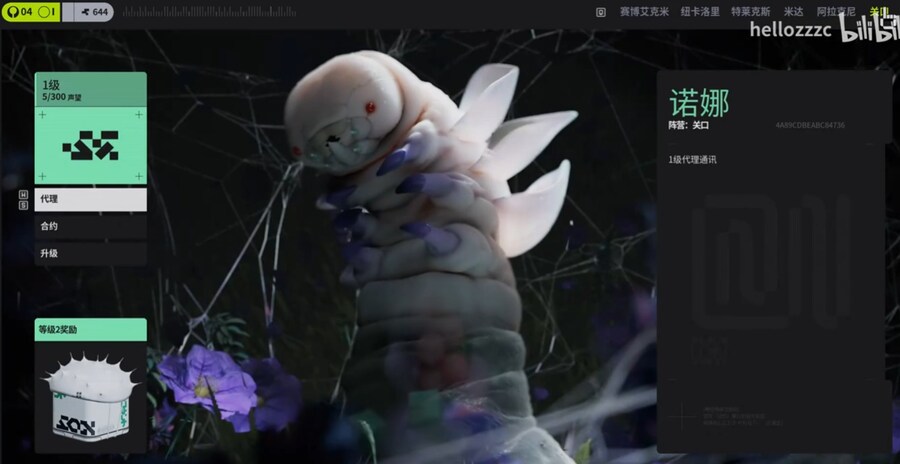Screen dimensions: 900x464
Task: Switch to the 赛博艾克米 faction tab
Action: pyautogui.click(x=644, y=11)
